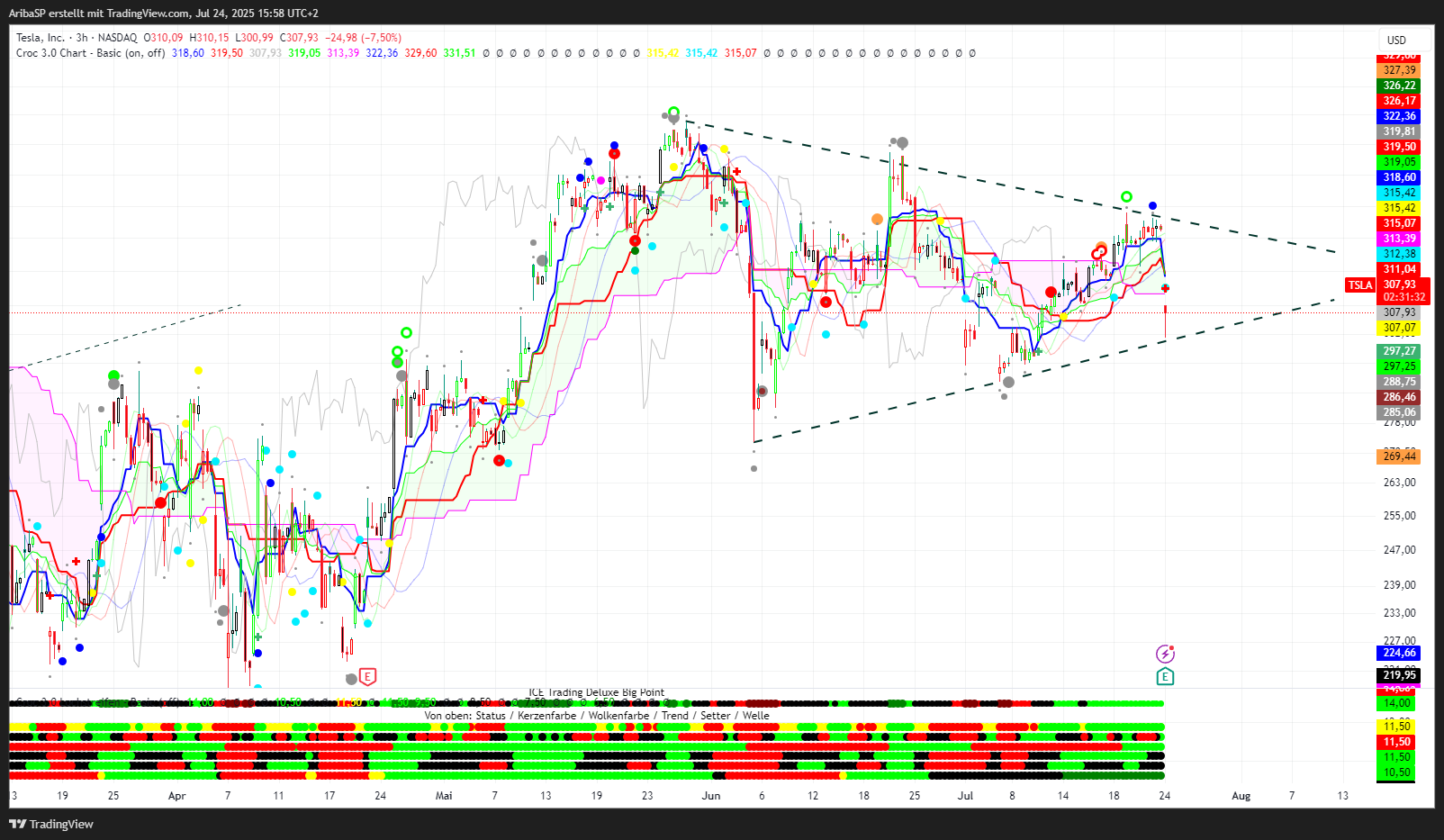Click the orange dot signal marker in June
Screen dimensions: 1444x840
[x=877, y=219]
